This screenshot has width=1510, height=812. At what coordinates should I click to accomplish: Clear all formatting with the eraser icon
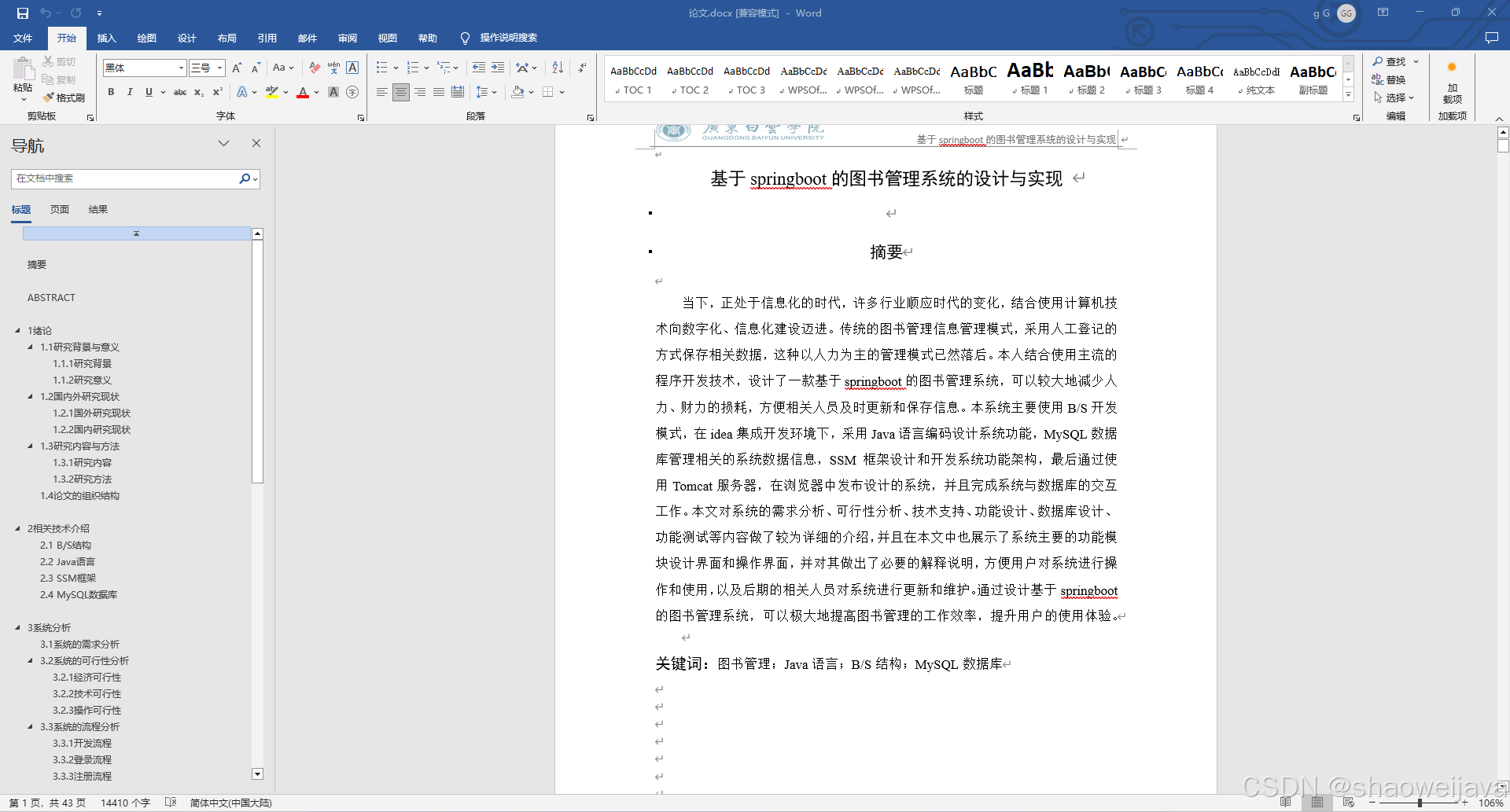coord(315,68)
